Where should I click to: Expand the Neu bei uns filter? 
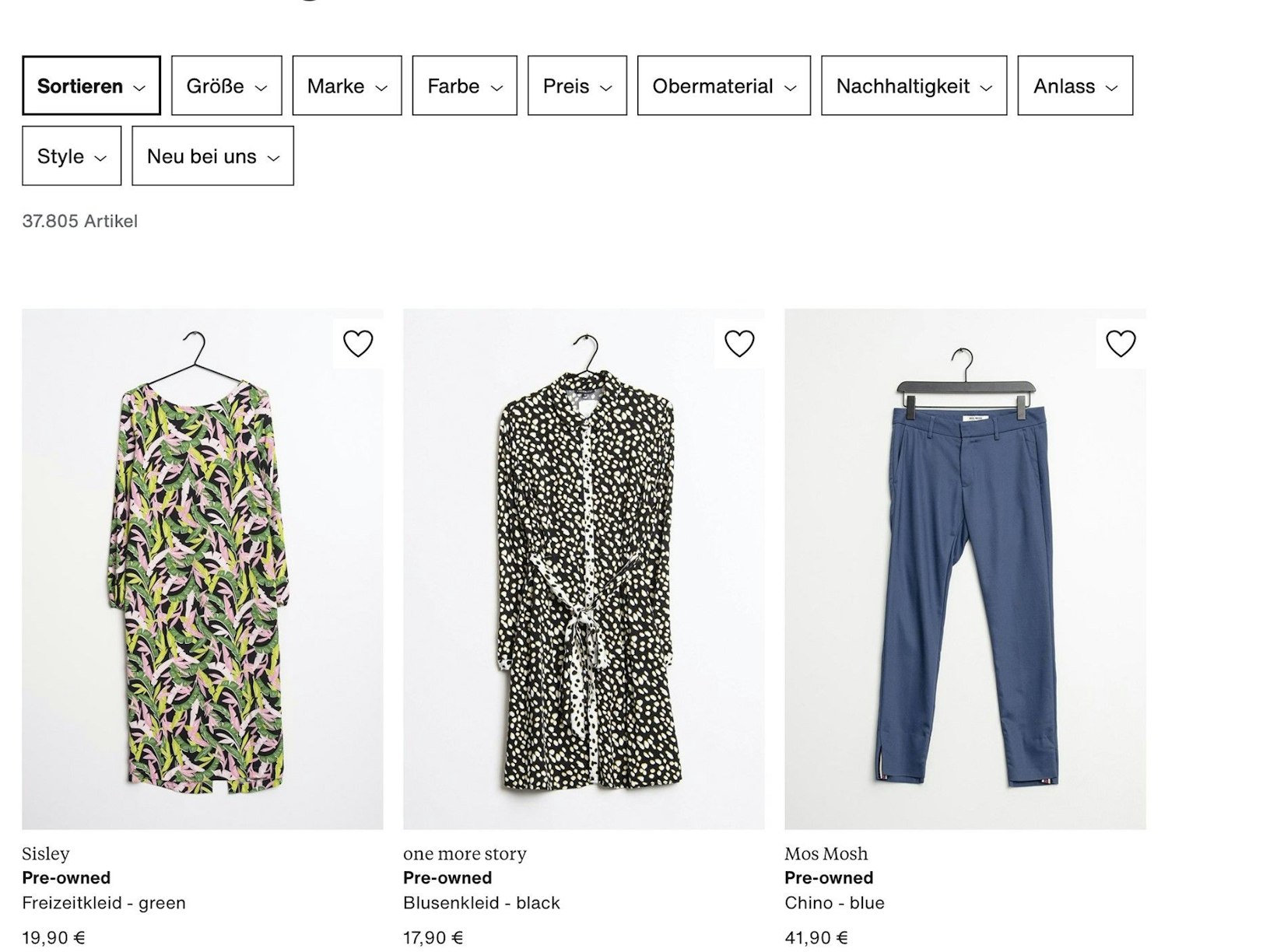click(x=212, y=156)
